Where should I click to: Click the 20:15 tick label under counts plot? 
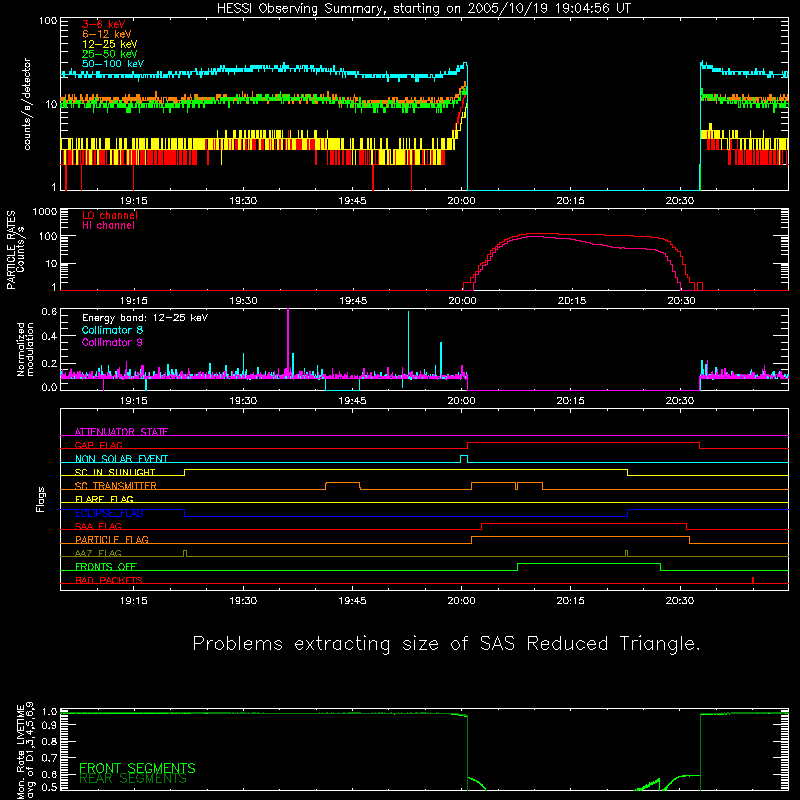(570, 201)
